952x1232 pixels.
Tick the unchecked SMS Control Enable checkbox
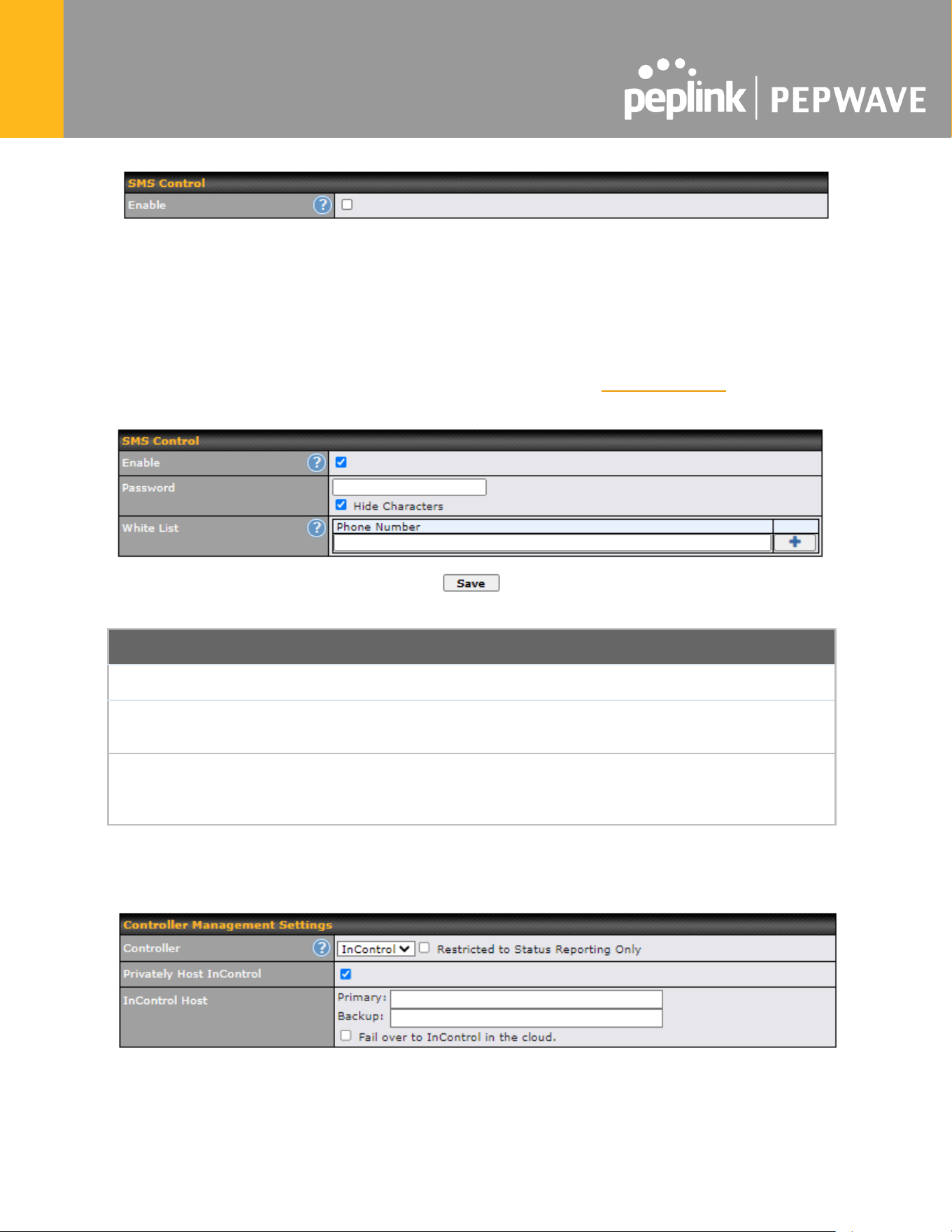(347, 205)
